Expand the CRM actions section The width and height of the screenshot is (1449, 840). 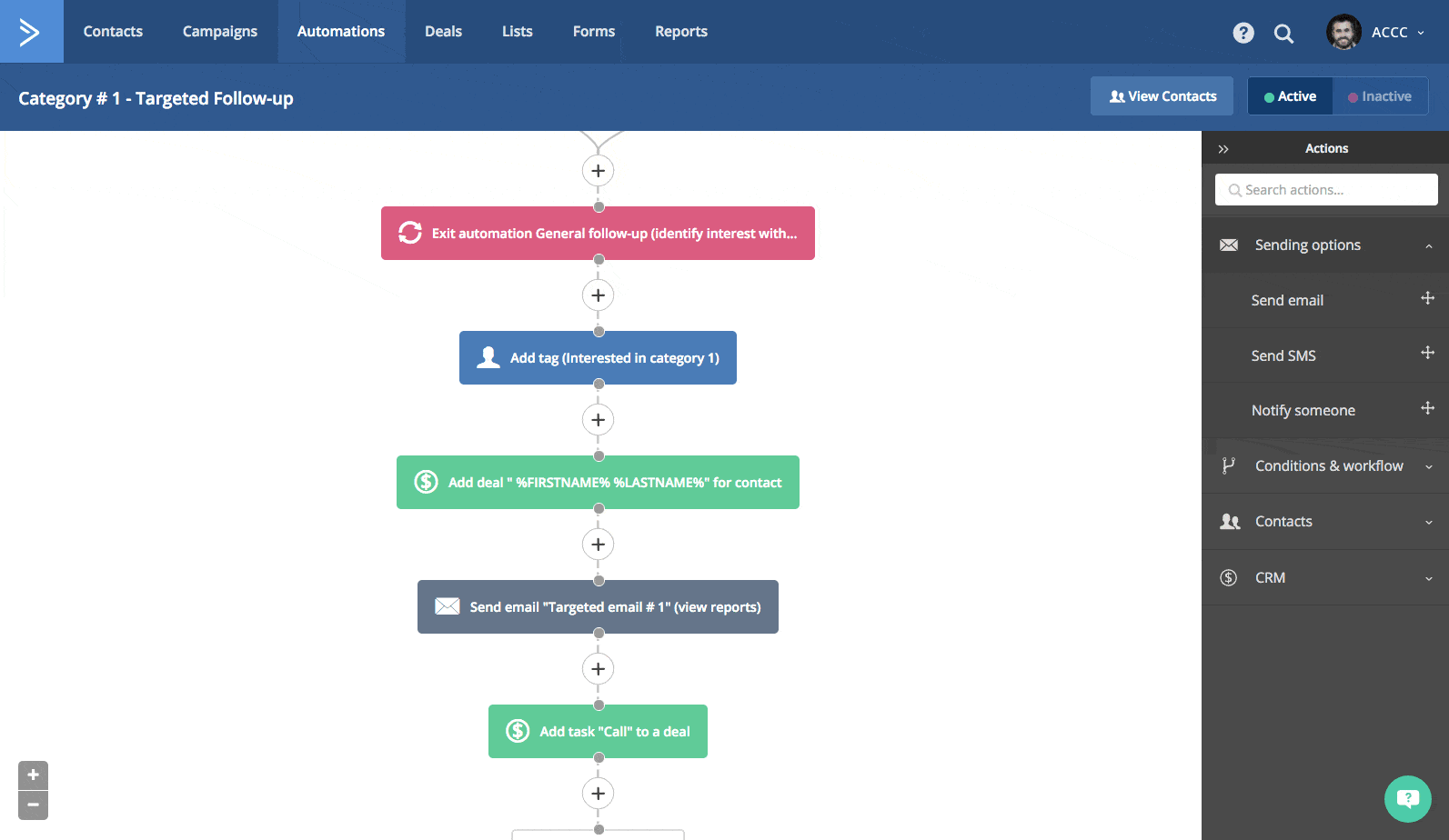1428,578
